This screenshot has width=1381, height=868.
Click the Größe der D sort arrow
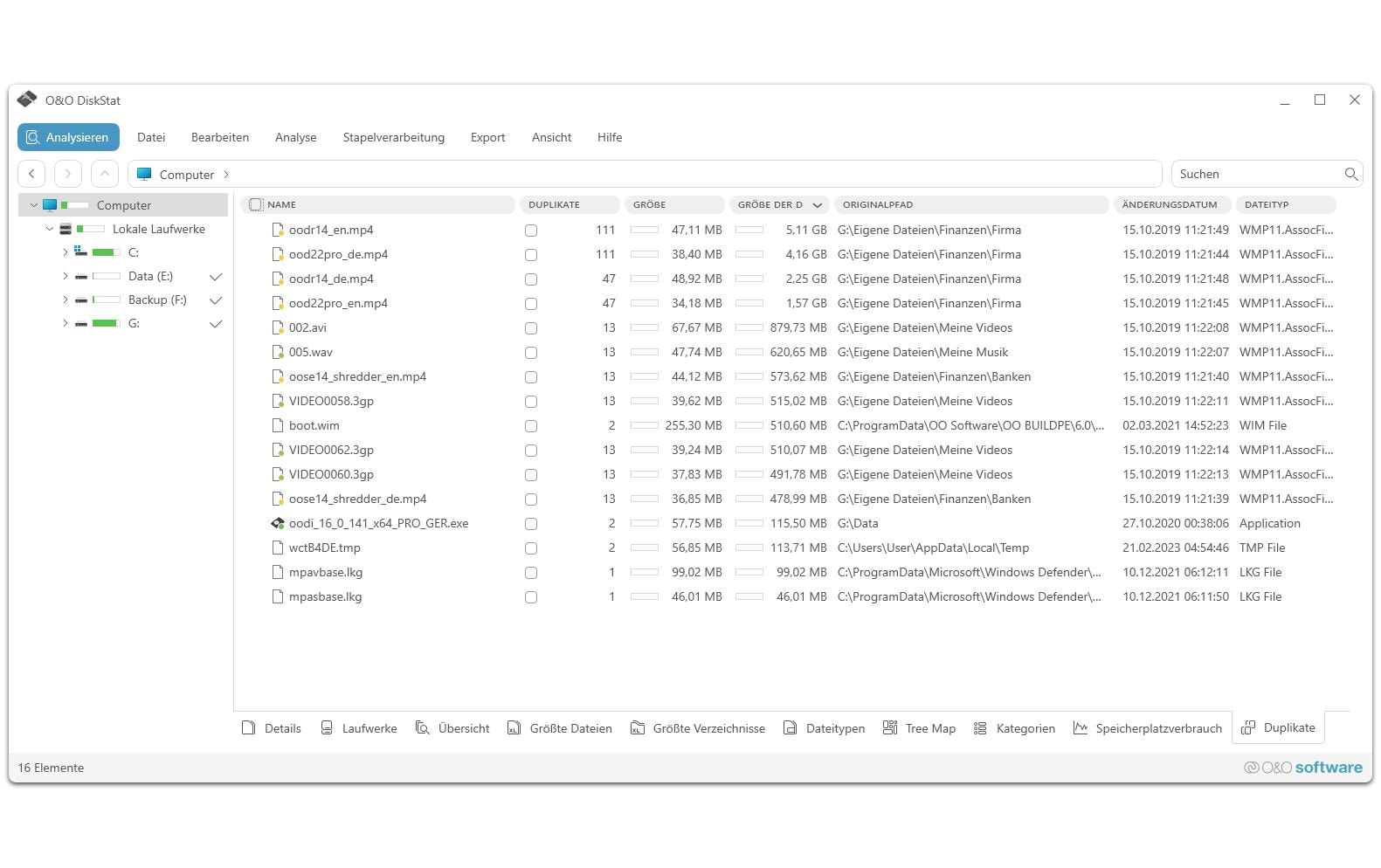pos(818,205)
